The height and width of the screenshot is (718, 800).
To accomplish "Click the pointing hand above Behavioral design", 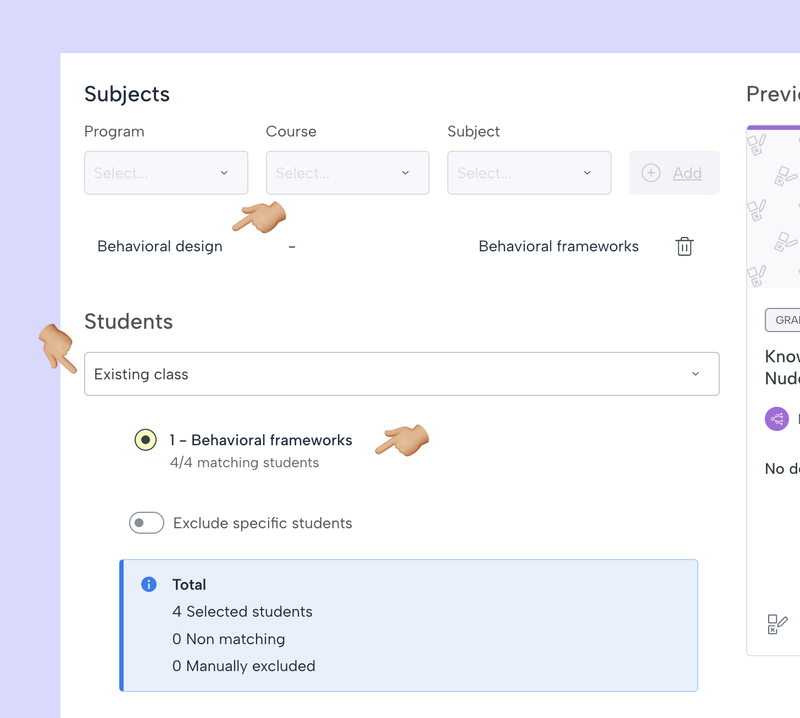I will click(259, 216).
